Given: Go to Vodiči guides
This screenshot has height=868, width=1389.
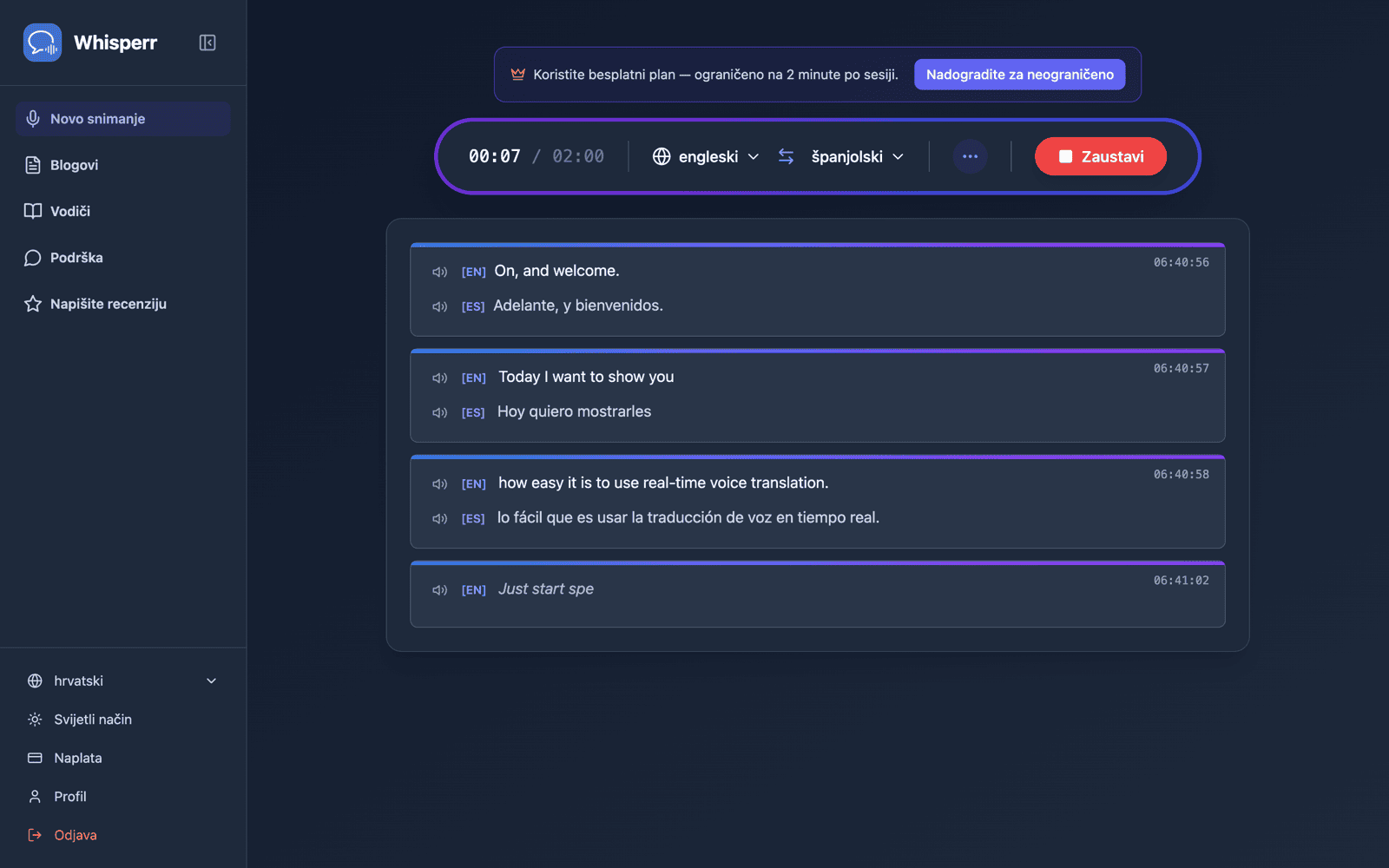Looking at the screenshot, I should tap(122, 211).
